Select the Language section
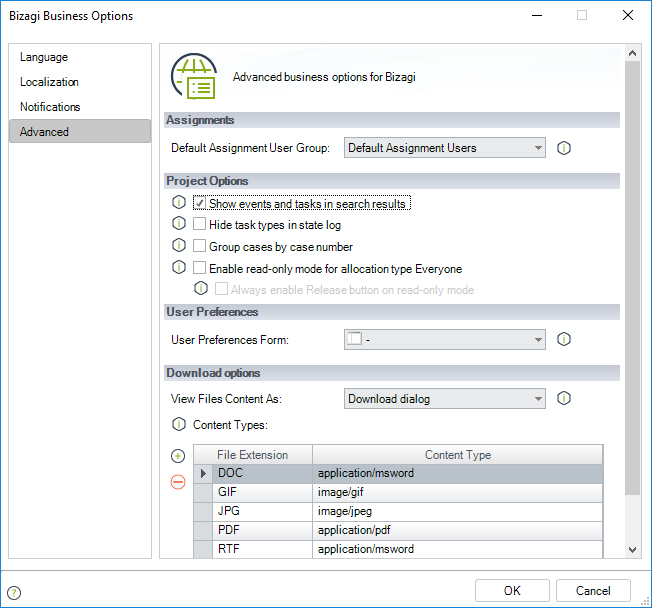Screen dimensions: 652x608 coord(80,57)
